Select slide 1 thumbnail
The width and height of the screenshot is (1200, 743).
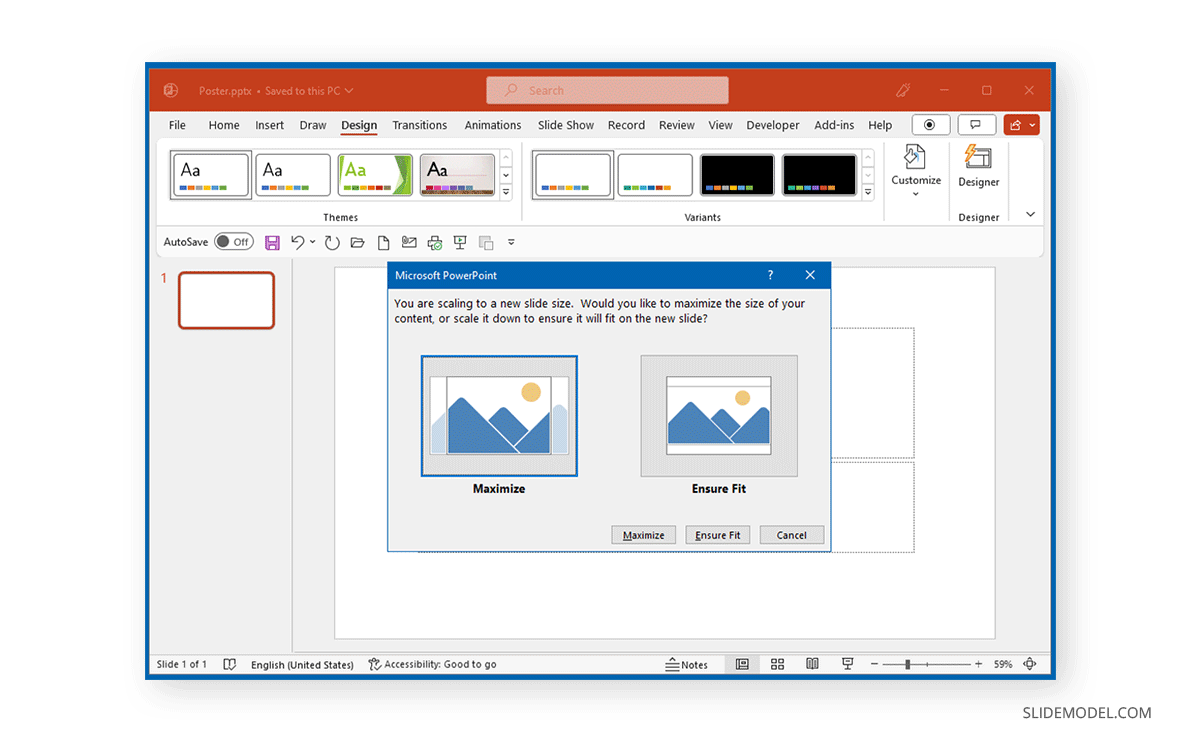click(226, 300)
